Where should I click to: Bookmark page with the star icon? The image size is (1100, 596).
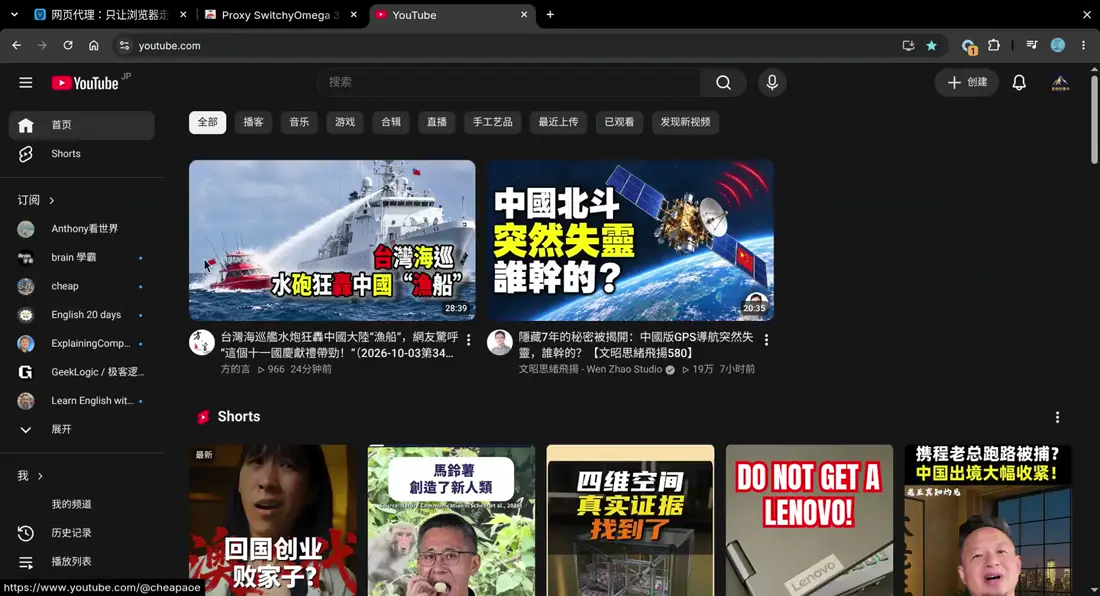point(932,46)
